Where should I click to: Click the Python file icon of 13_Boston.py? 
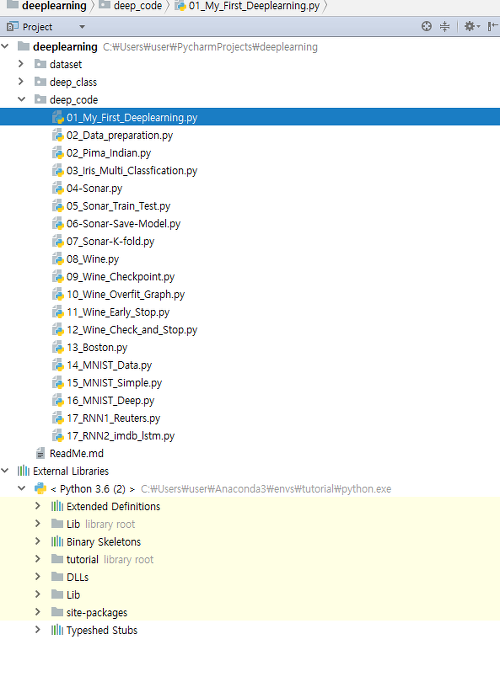(58, 348)
